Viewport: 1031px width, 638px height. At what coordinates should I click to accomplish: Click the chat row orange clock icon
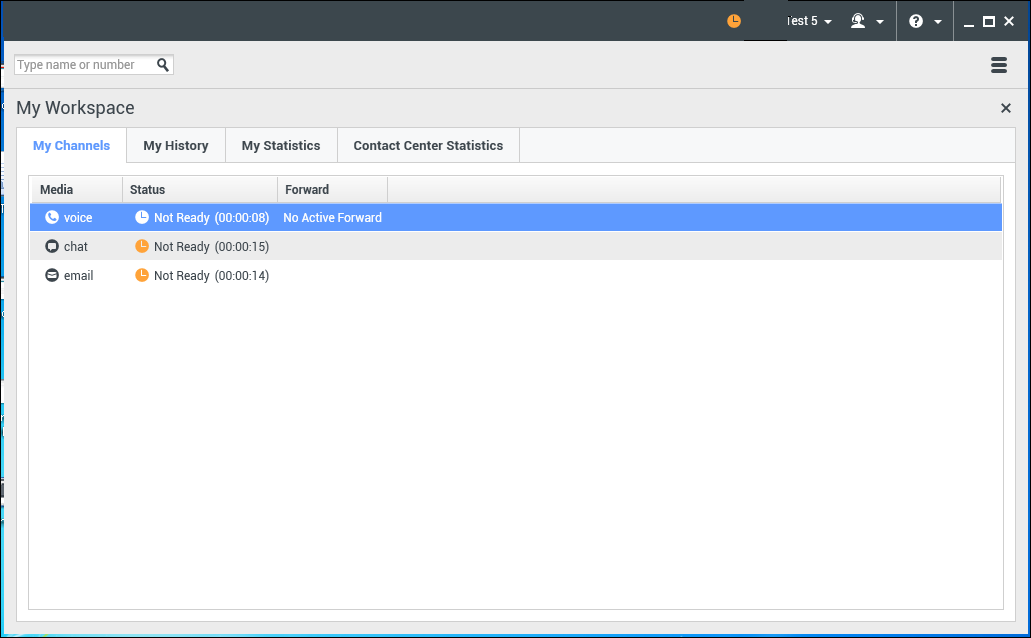(141, 246)
